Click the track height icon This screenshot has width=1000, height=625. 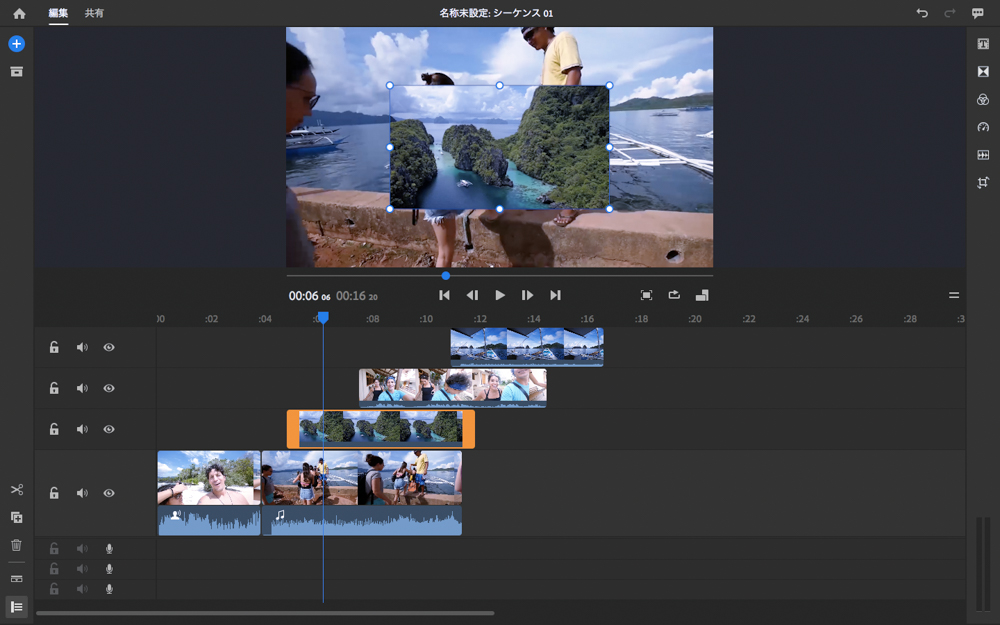[17, 579]
